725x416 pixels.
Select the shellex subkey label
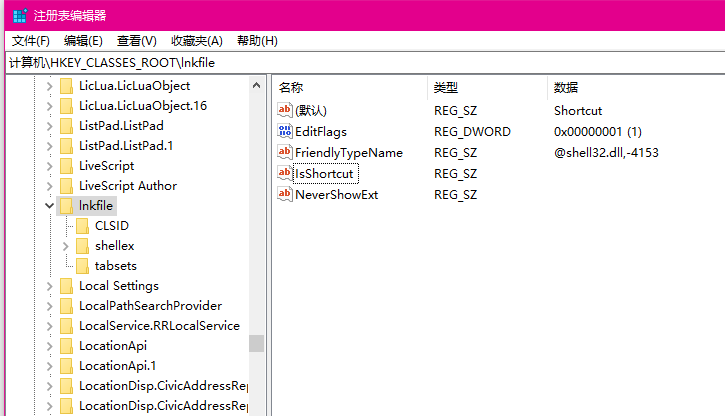(x=115, y=246)
